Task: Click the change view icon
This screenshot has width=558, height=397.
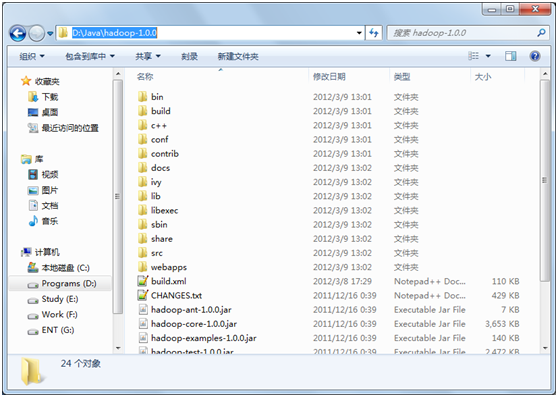Action: pos(473,56)
